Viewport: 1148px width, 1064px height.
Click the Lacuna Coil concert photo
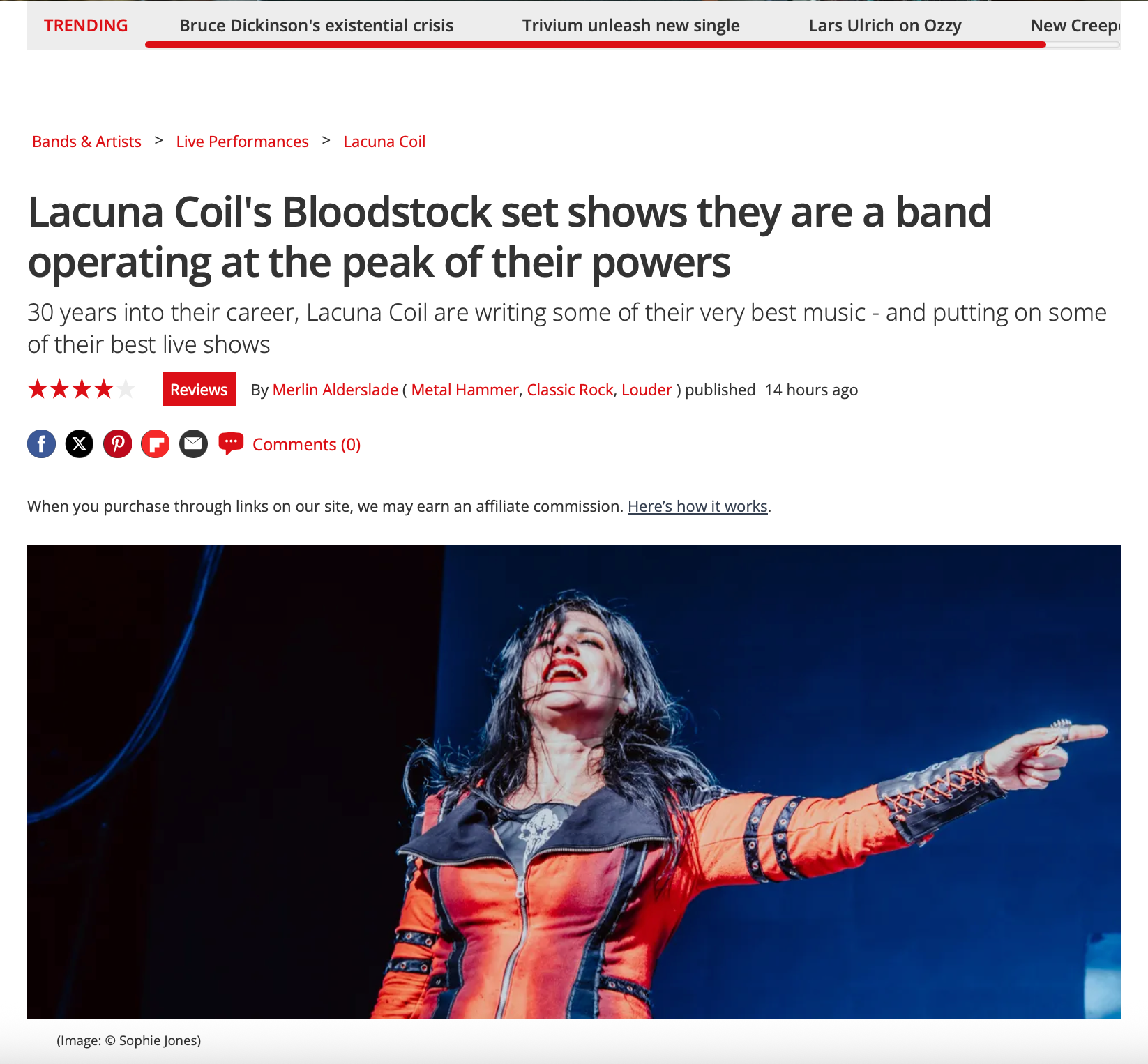[x=574, y=781]
